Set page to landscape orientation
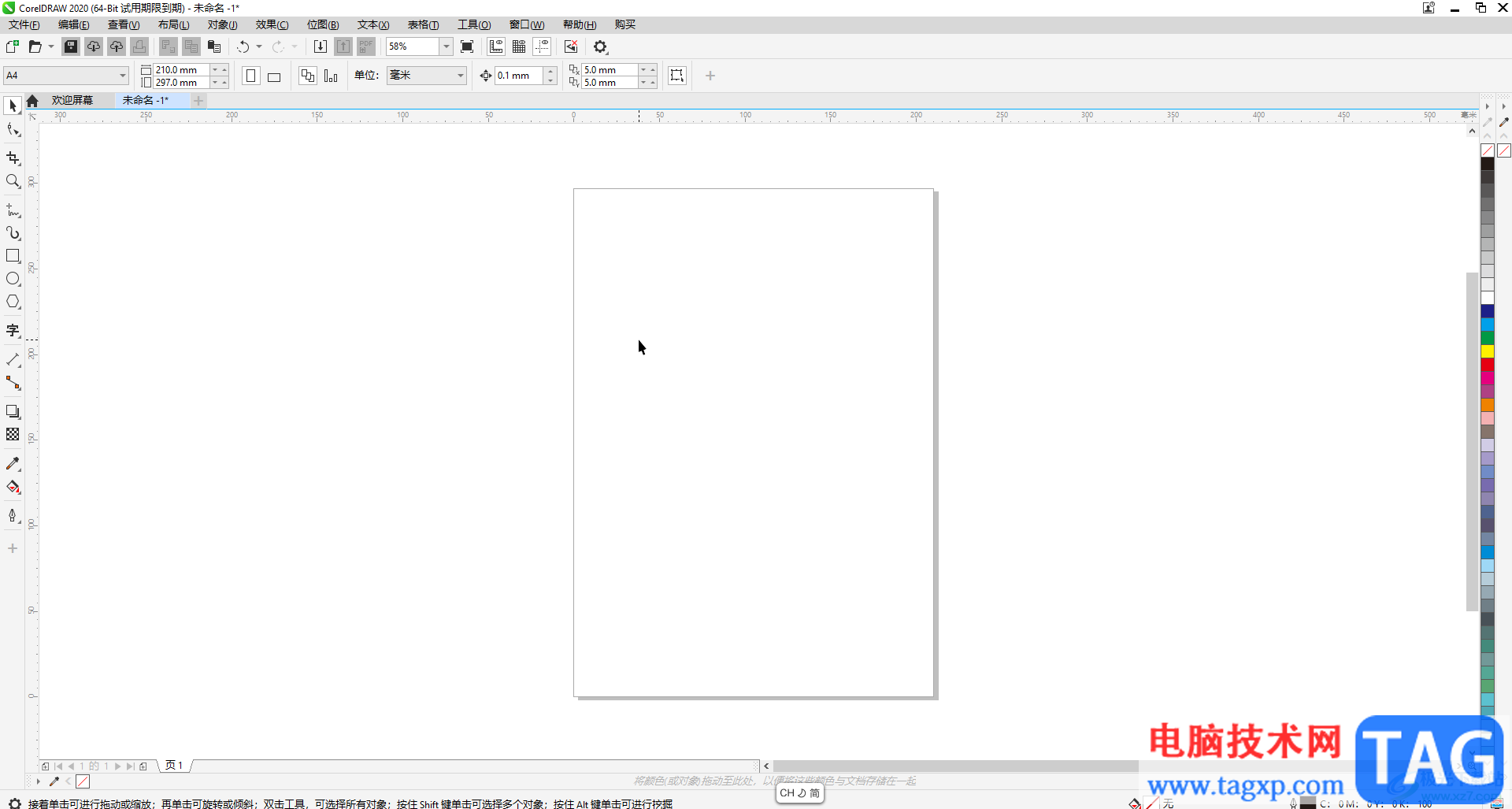The image size is (1512, 809). click(274, 76)
